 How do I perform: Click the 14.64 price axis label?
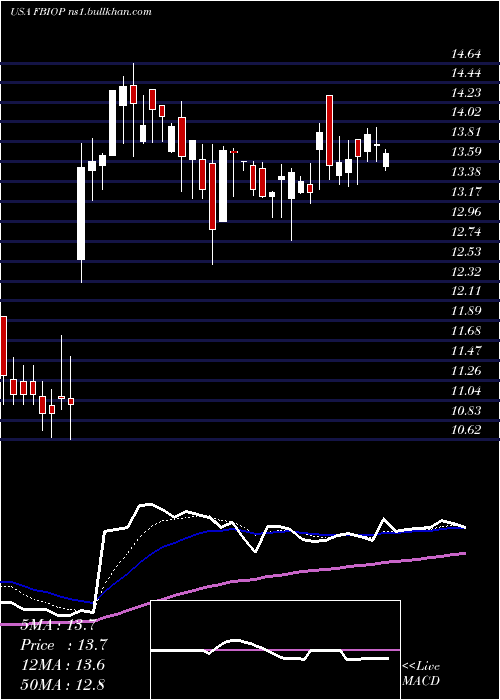click(466, 54)
